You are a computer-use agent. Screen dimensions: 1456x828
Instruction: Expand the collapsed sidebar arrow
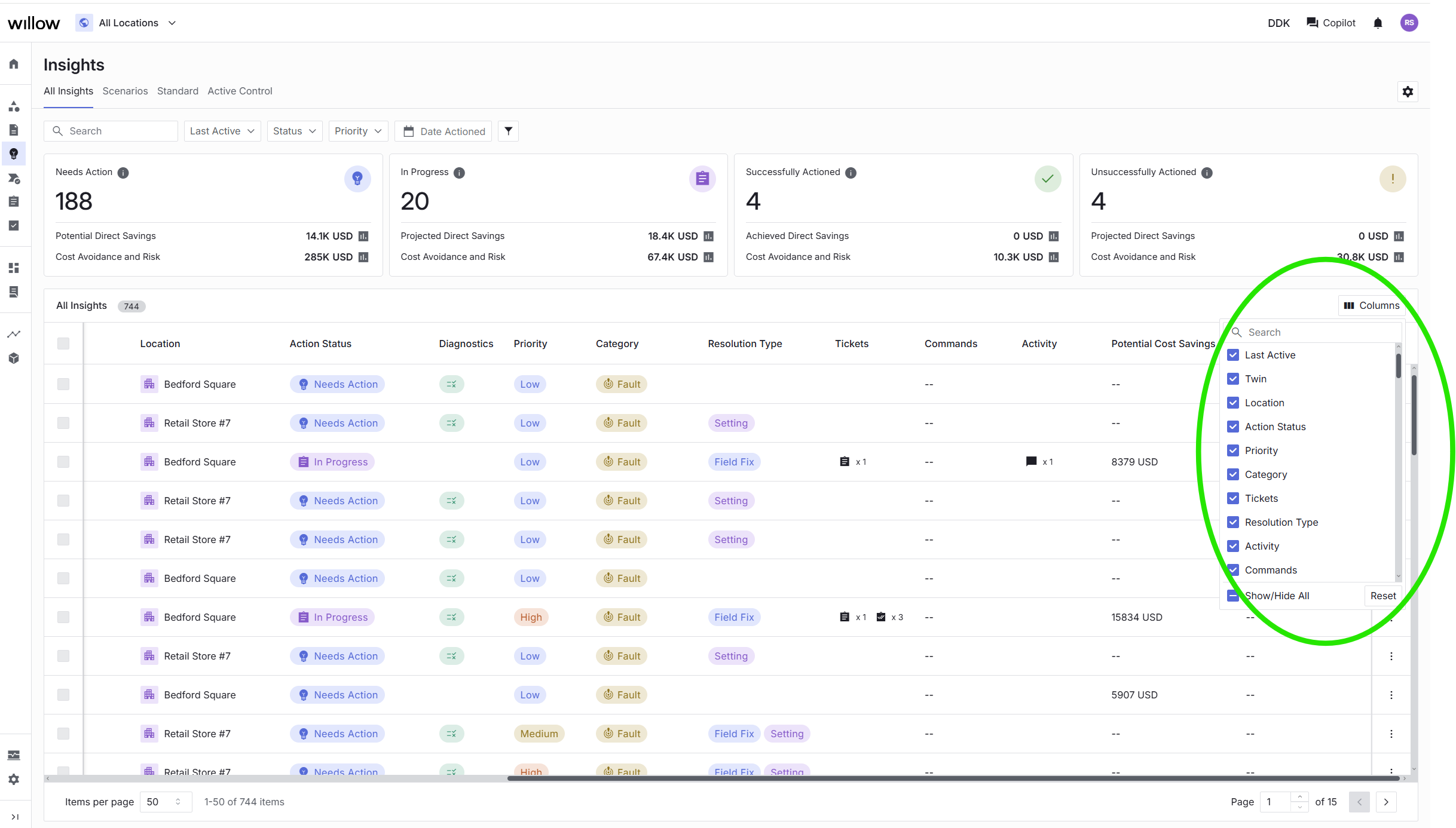pos(15,817)
